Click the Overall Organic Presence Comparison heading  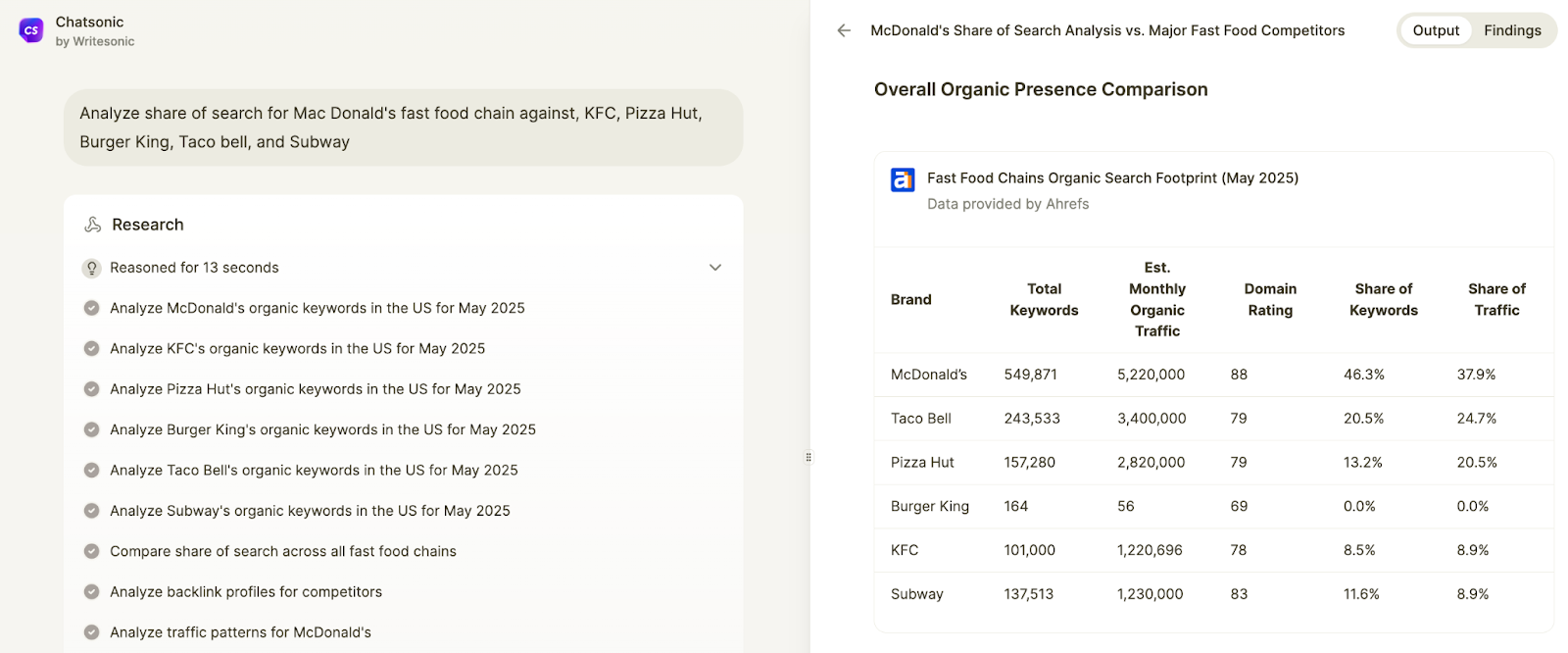coord(1041,89)
